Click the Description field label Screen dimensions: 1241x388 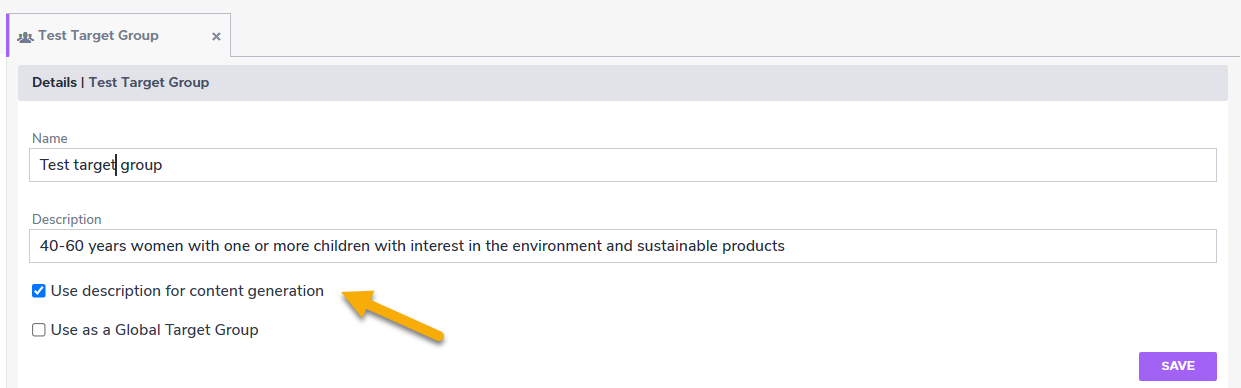pos(67,219)
